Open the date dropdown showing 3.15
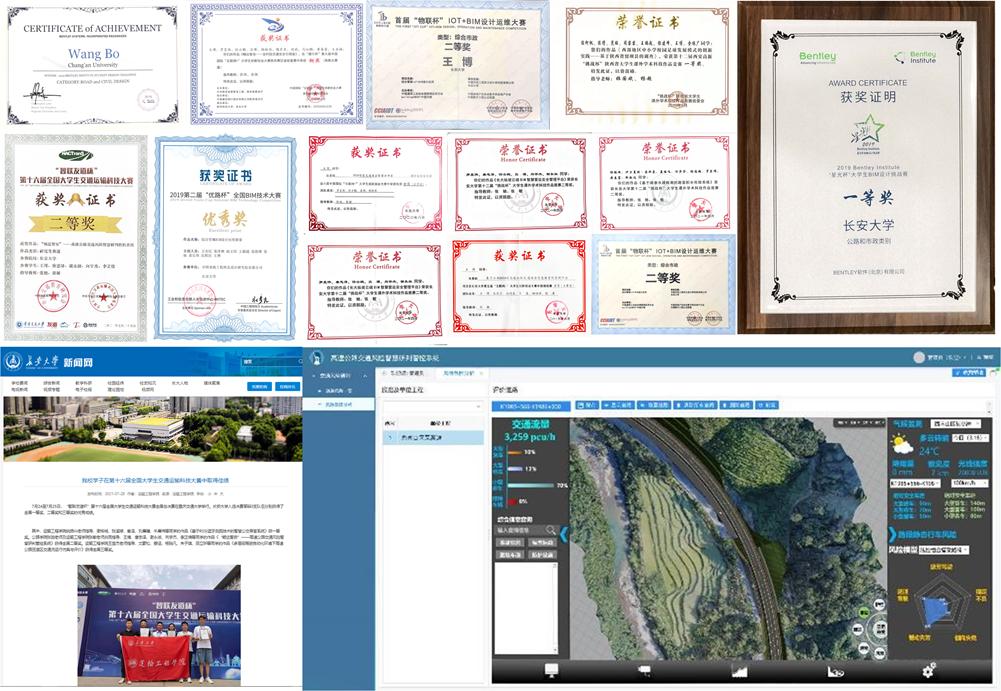Image resolution: width=1001 pixels, height=691 pixels. 969,438
